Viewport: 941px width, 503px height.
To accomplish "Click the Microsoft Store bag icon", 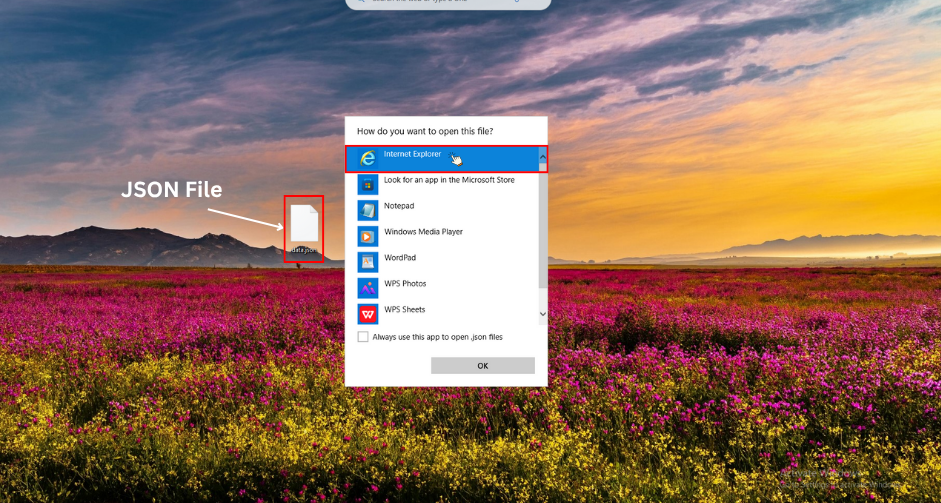I will click(368, 184).
